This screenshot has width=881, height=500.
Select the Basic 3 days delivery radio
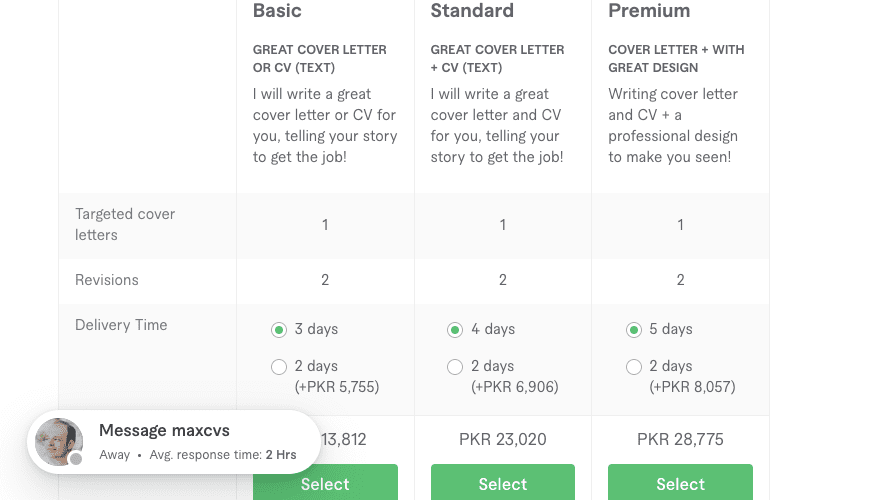click(279, 330)
